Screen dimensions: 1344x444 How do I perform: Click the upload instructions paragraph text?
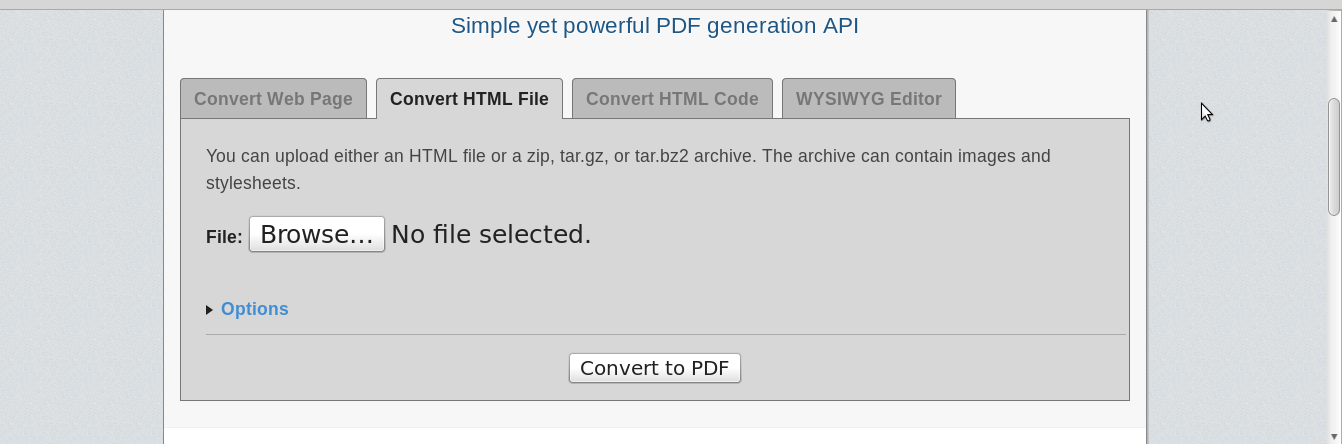[x=628, y=170]
